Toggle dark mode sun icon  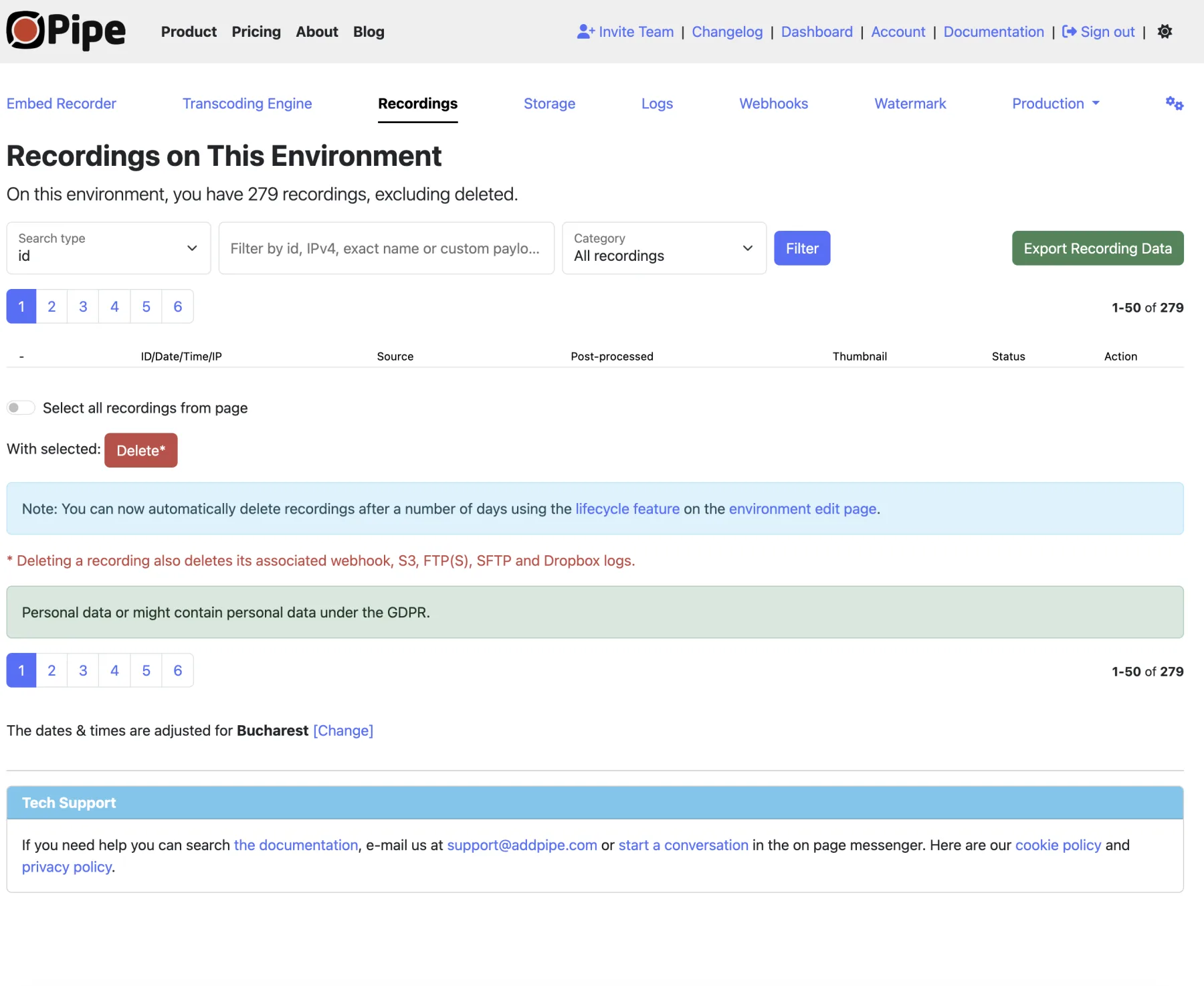click(1165, 31)
